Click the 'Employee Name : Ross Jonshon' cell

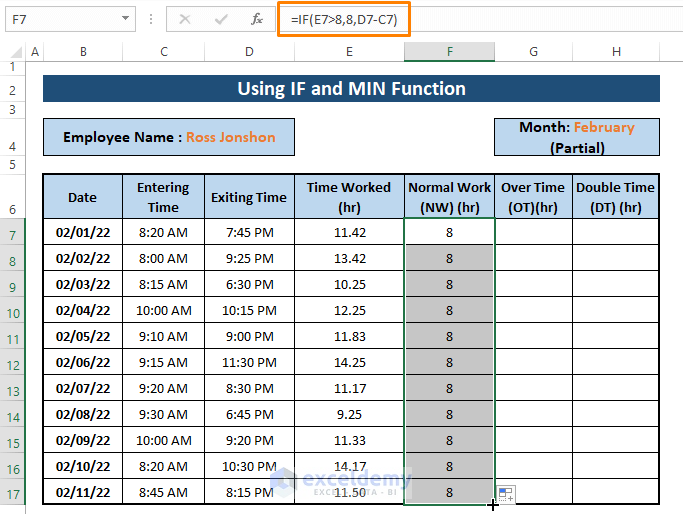click(169, 137)
